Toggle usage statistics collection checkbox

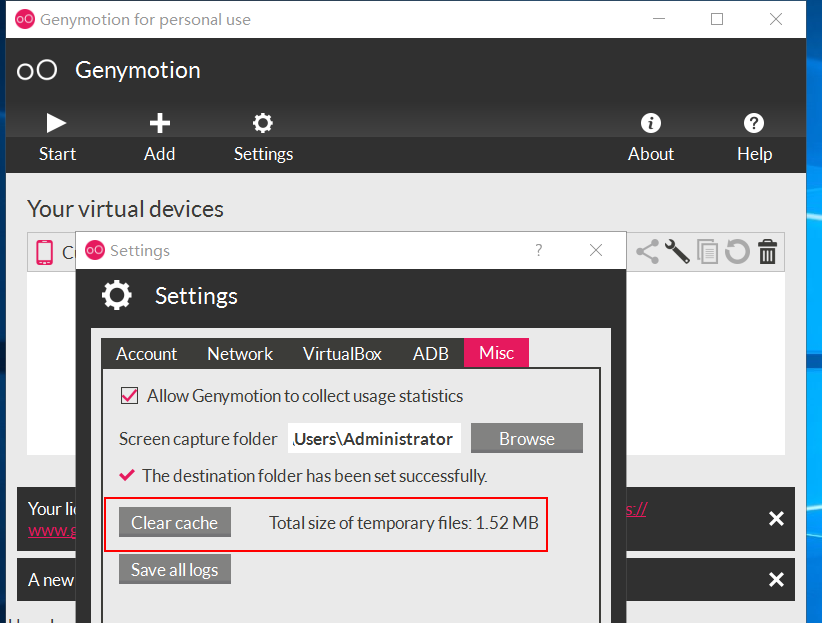coord(129,395)
